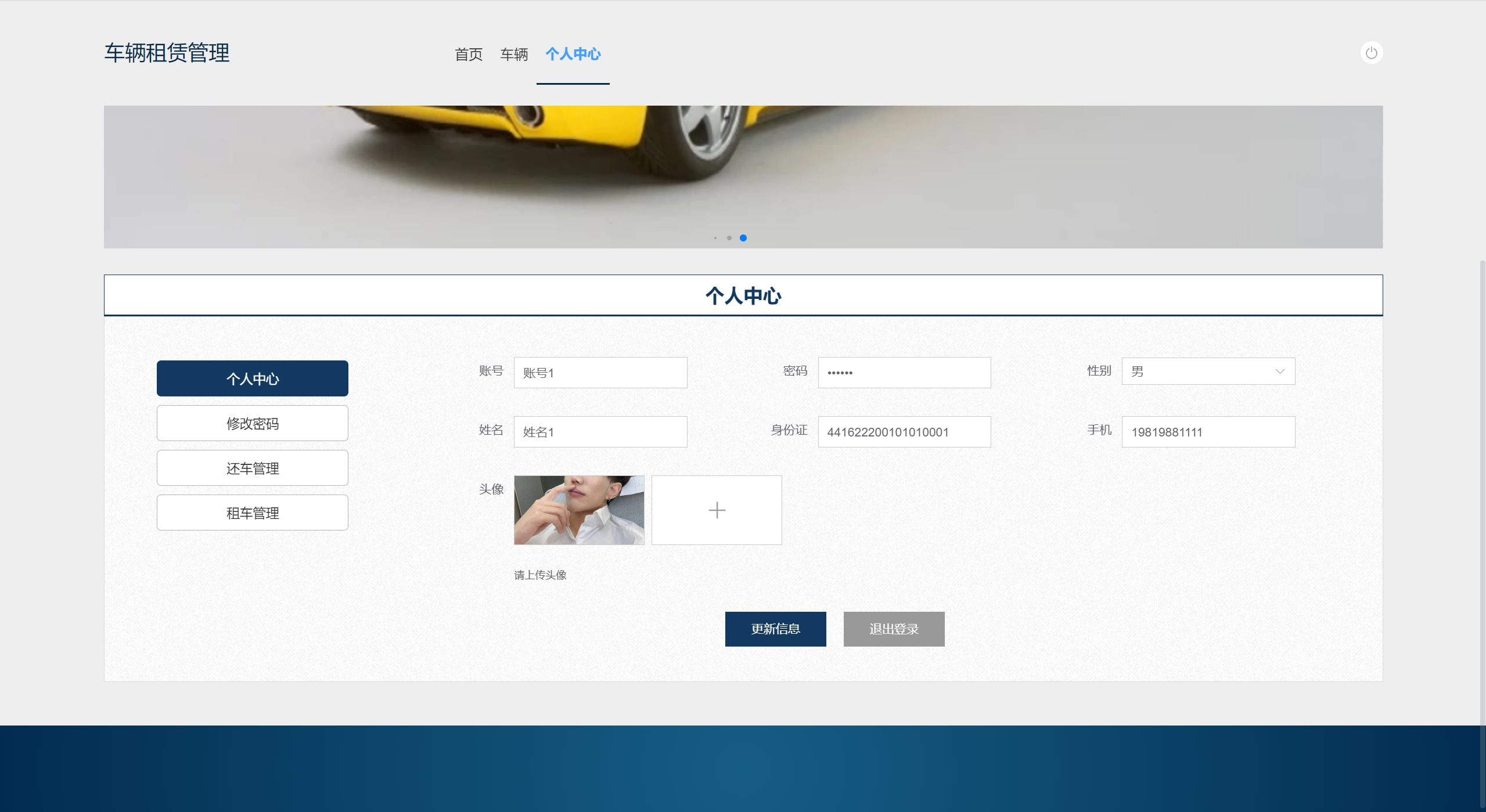The image size is (1486, 812).
Task: Click the 身份证 ID number field
Action: click(x=904, y=432)
